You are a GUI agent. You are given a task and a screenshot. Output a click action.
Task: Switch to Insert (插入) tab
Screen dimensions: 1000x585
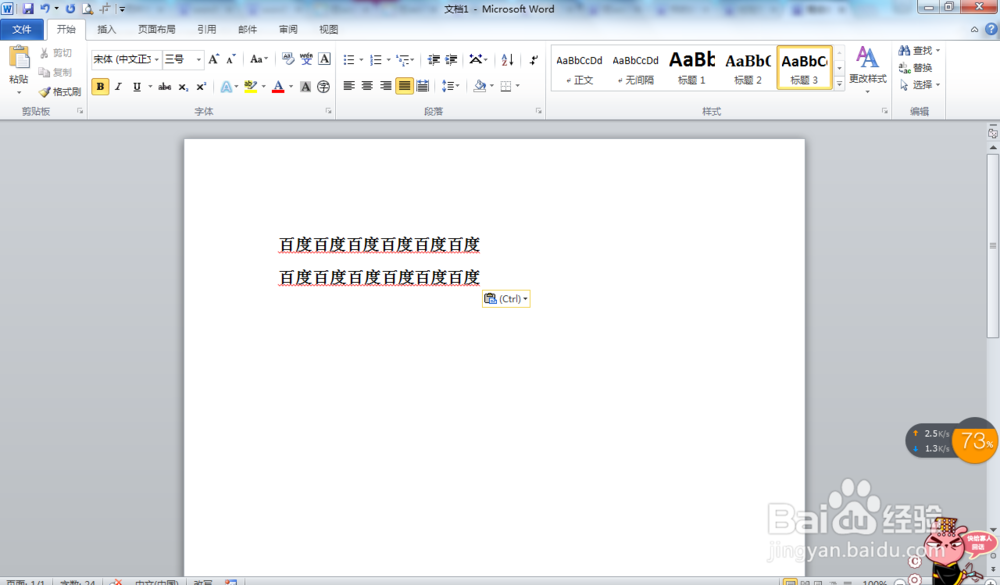pyautogui.click(x=107, y=29)
